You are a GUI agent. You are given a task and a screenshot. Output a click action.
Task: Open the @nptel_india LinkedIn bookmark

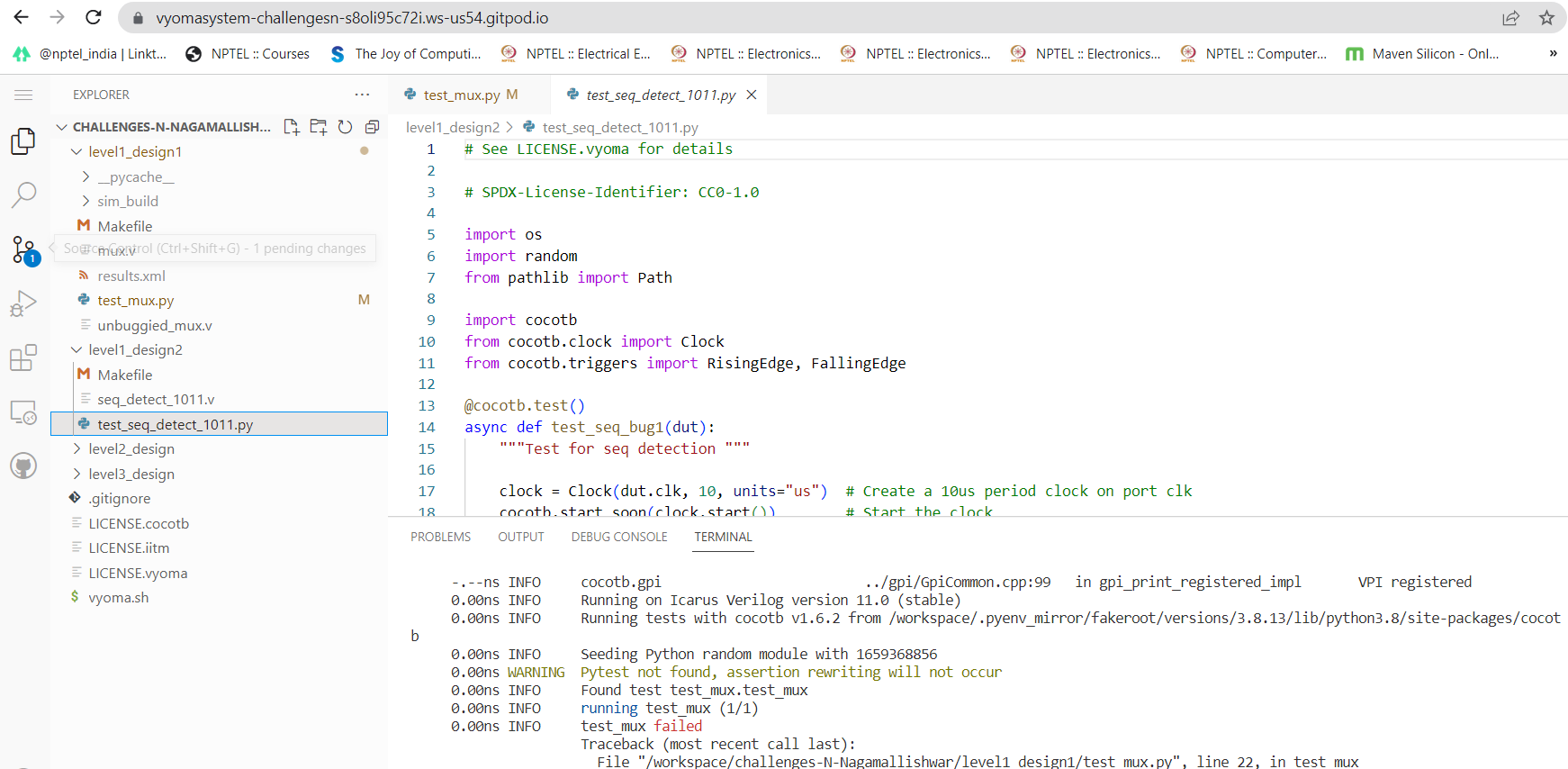click(90, 54)
